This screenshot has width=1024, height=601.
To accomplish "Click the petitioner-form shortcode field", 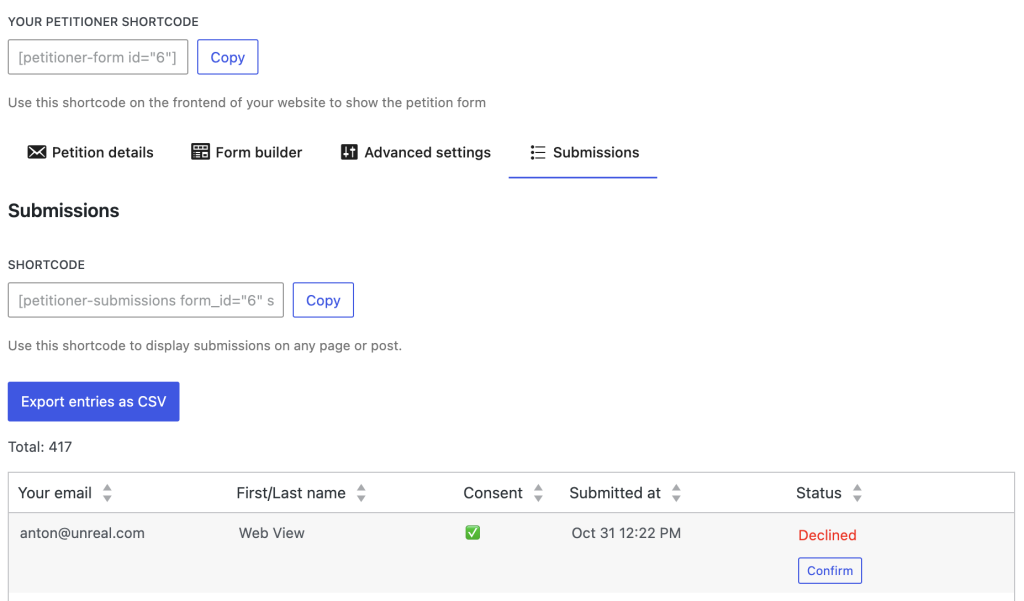I will tap(98, 57).
